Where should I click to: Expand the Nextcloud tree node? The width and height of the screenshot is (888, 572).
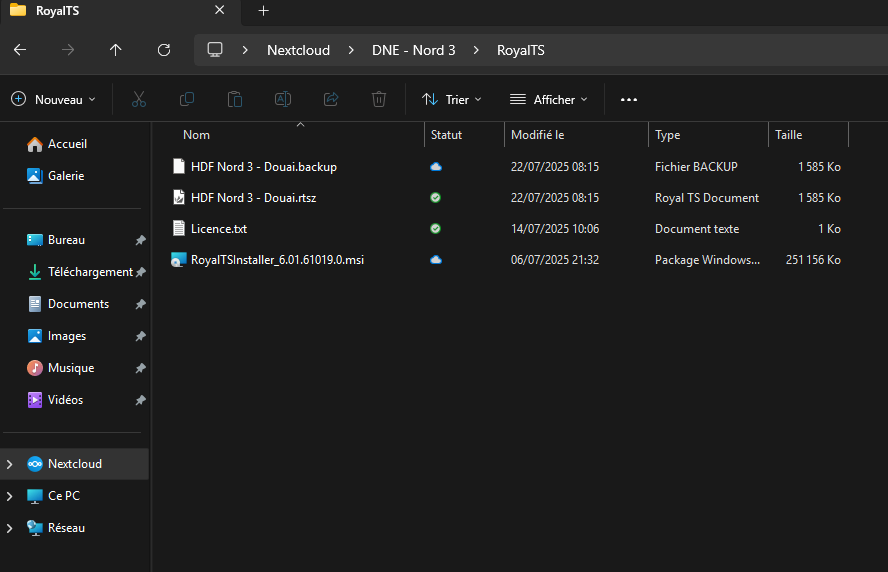pos(10,464)
